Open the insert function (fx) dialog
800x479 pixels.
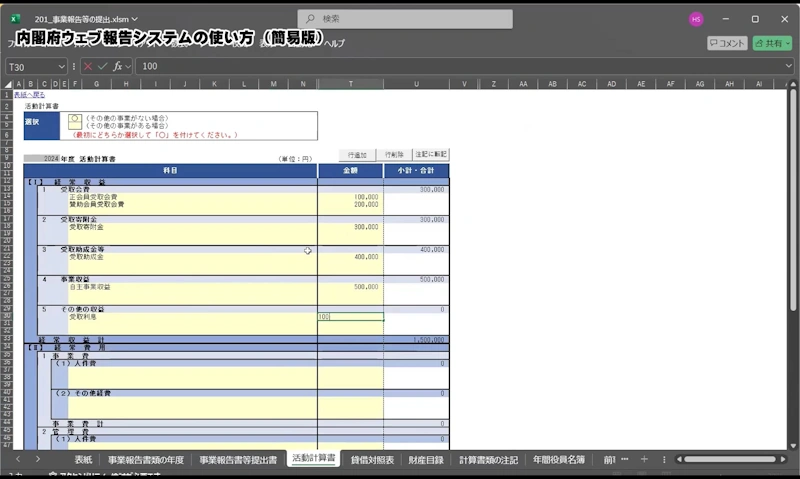coord(118,66)
